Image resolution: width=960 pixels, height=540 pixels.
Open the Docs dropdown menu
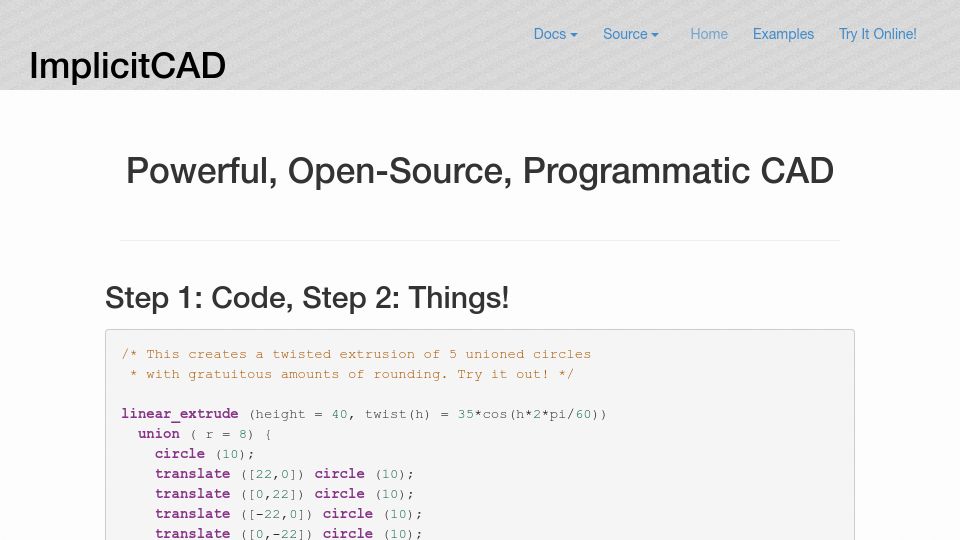(x=555, y=34)
